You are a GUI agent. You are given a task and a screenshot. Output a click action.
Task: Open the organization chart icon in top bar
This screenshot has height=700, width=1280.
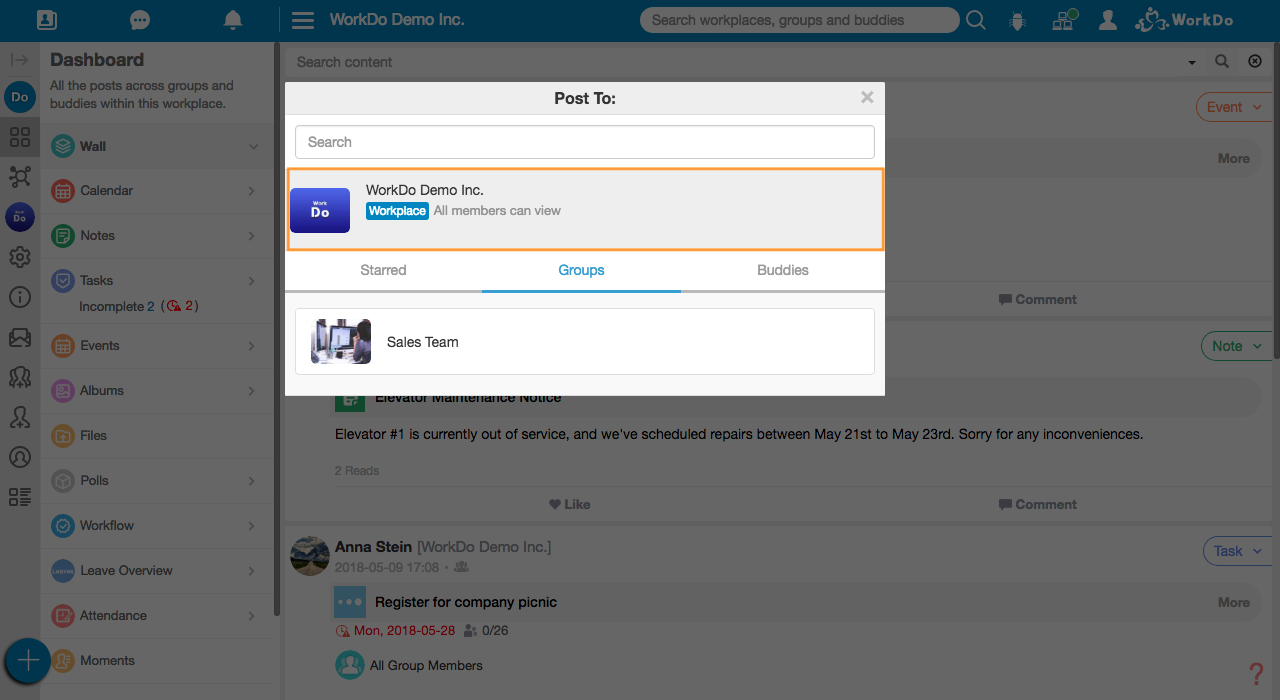click(1064, 20)
